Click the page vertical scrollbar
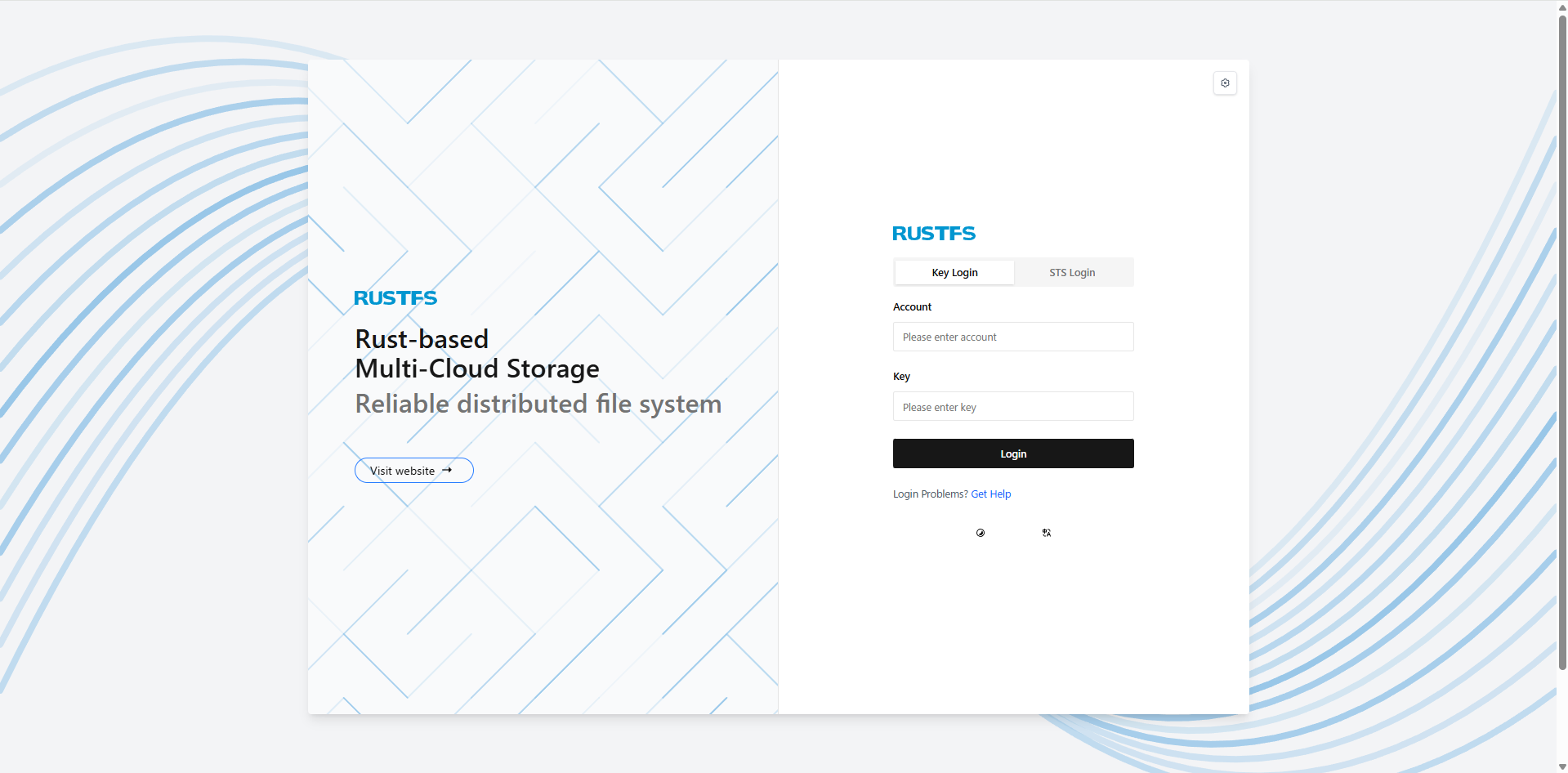1568x773 pixels. click(1562, 343)
